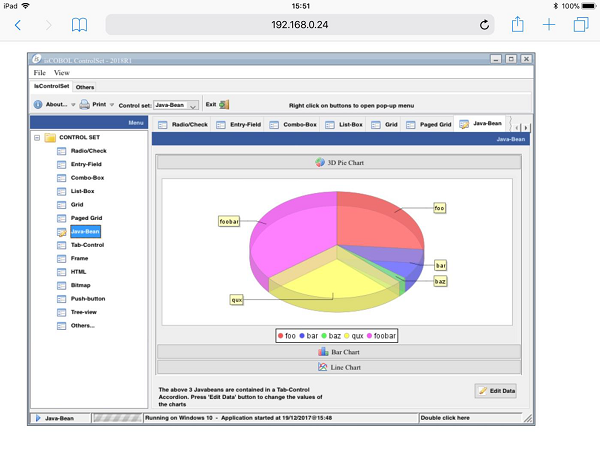Tap the Safari share icon

coord(517,23)
